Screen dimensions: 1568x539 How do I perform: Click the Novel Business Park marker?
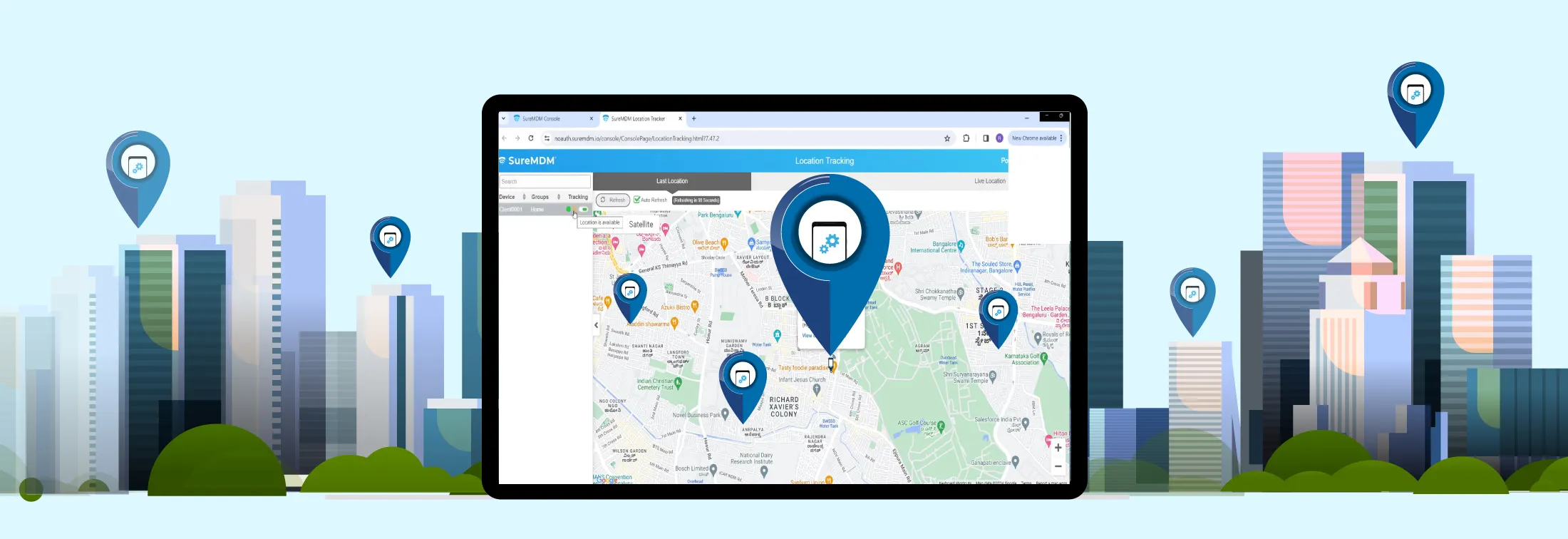tap(725, 414)
